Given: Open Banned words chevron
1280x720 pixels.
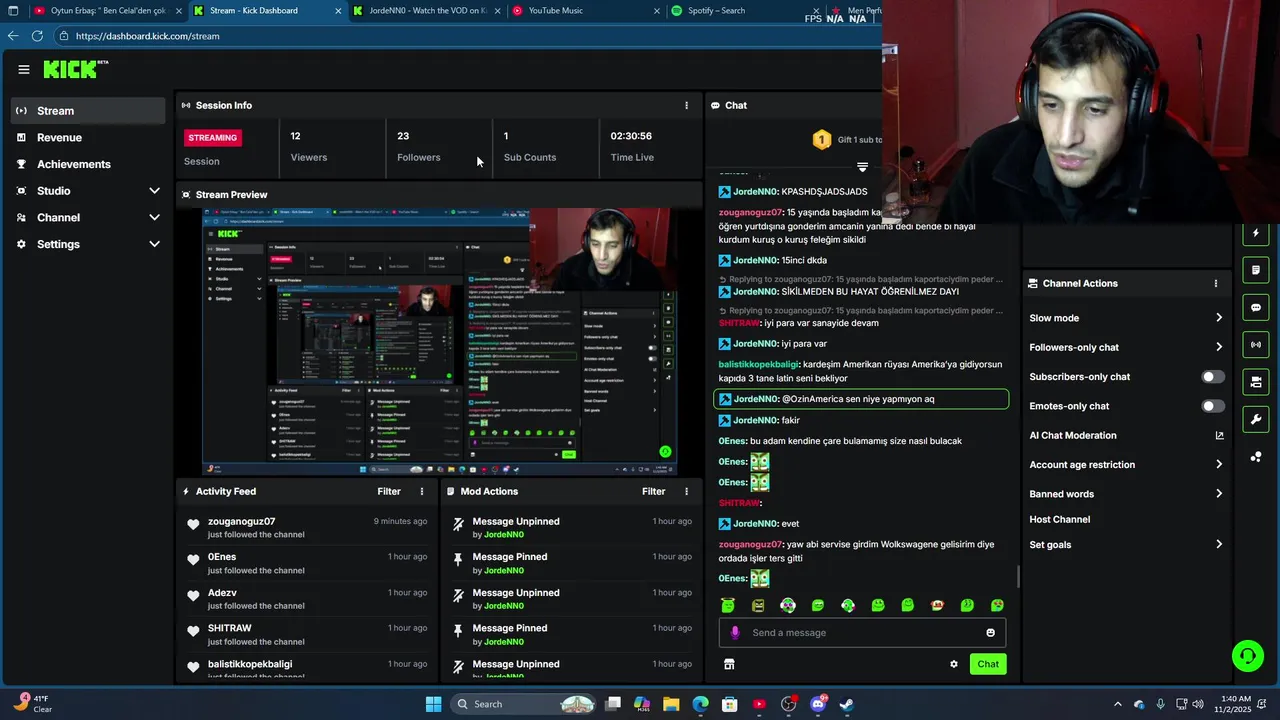Looking at the screenshot, I should (x=1219, y=494).
